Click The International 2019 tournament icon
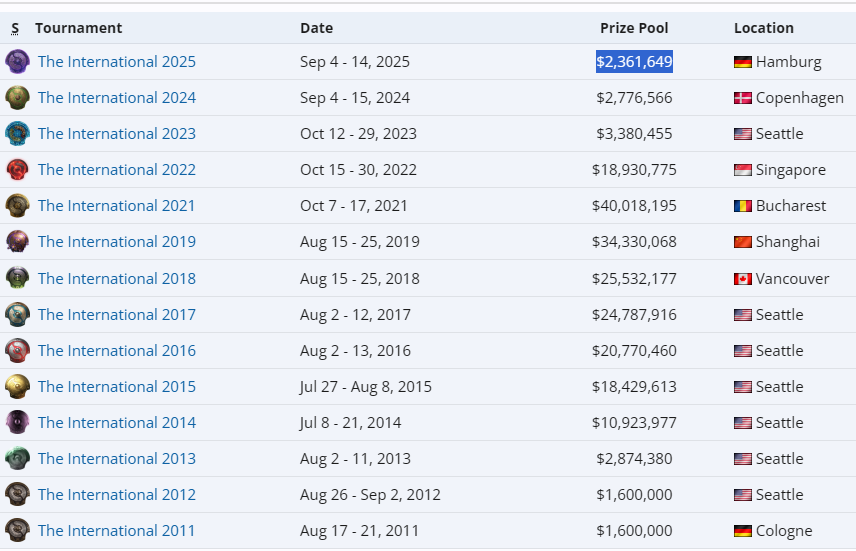 point(17,242)
